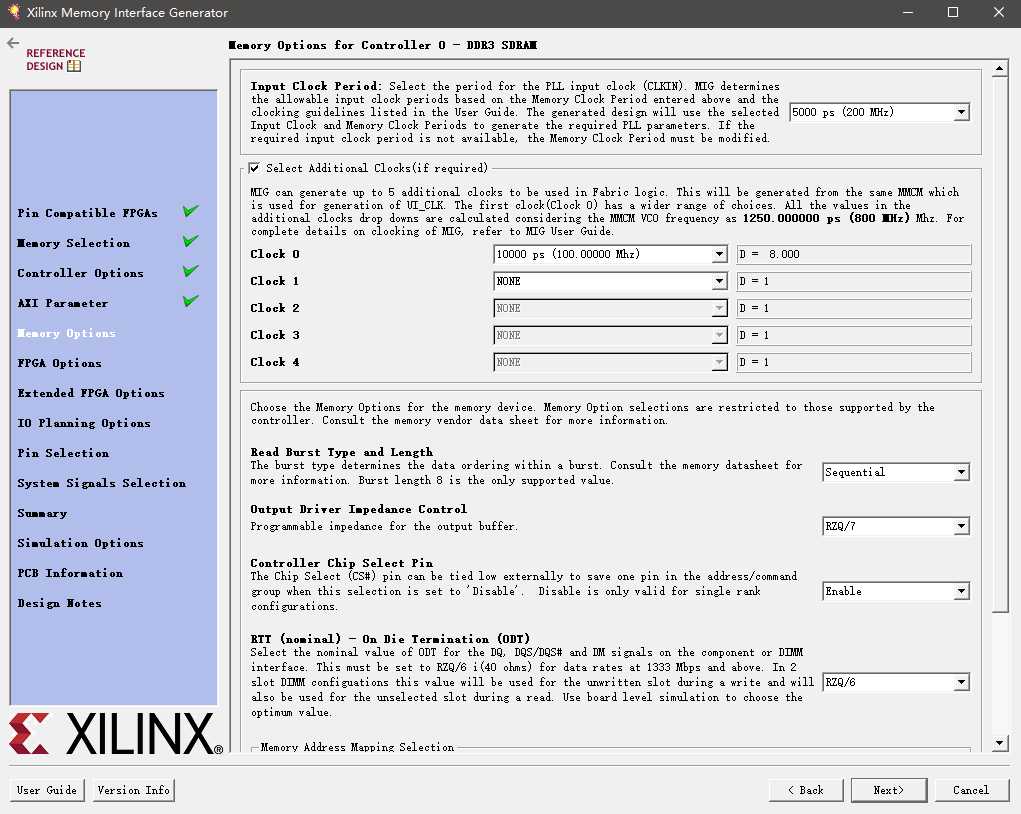
Task: Click the REFERENCE DESIGN link
Action: (55, 59)
